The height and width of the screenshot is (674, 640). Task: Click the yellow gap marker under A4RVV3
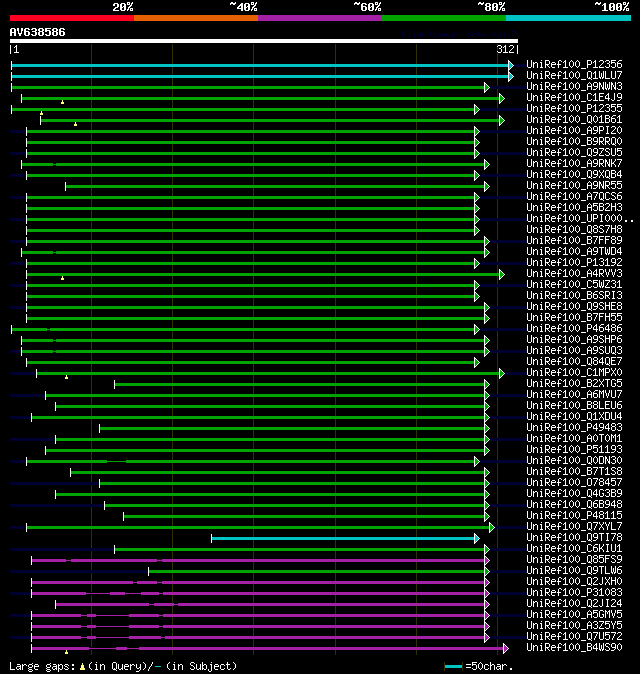(x=62, y=278)
